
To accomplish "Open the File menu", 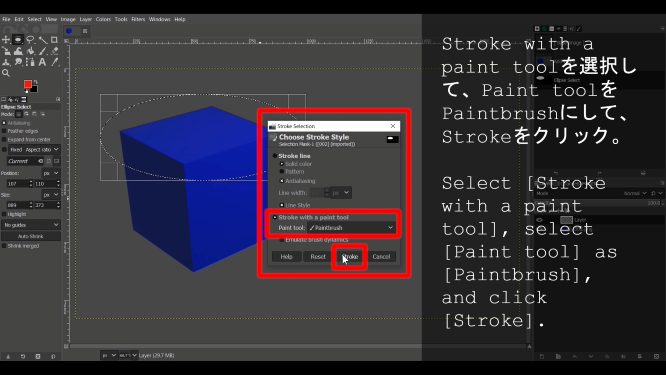I will click(6, 19).
